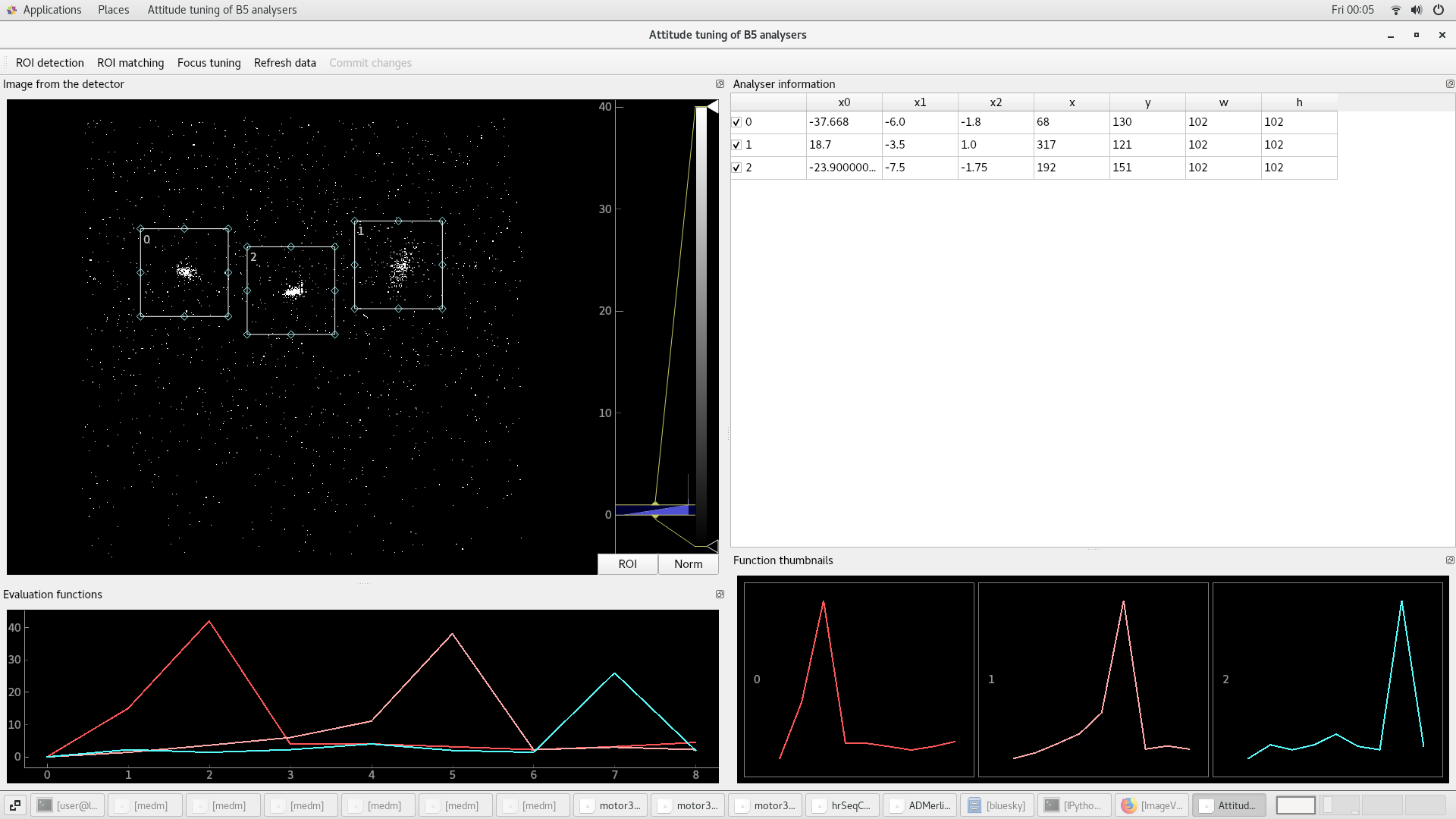Click ROI detection toolbar item
The height and width of the screenshot is (819, 1456).
tap(50, 63)
